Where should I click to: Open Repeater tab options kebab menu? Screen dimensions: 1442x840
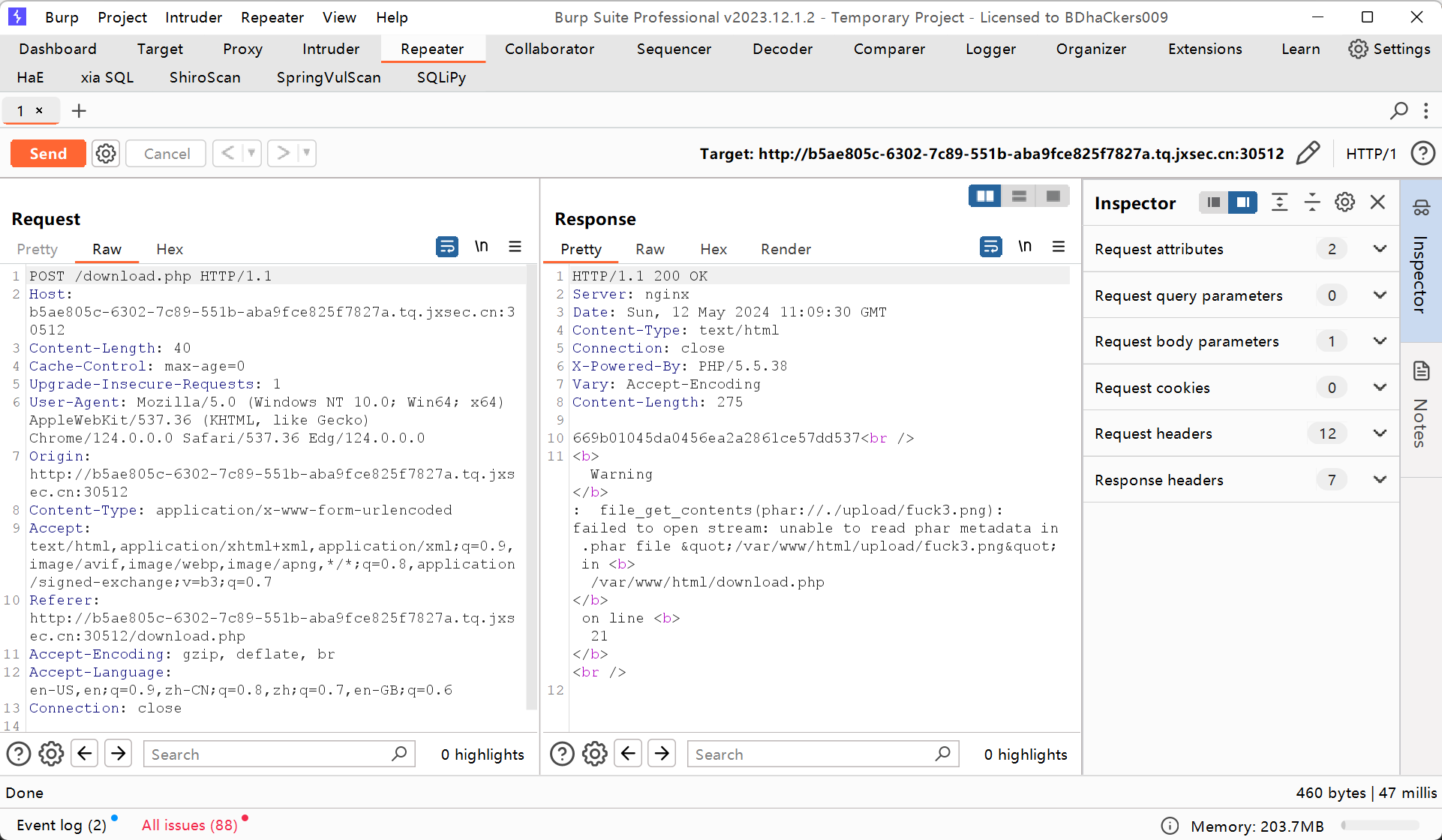(1426, 111)
